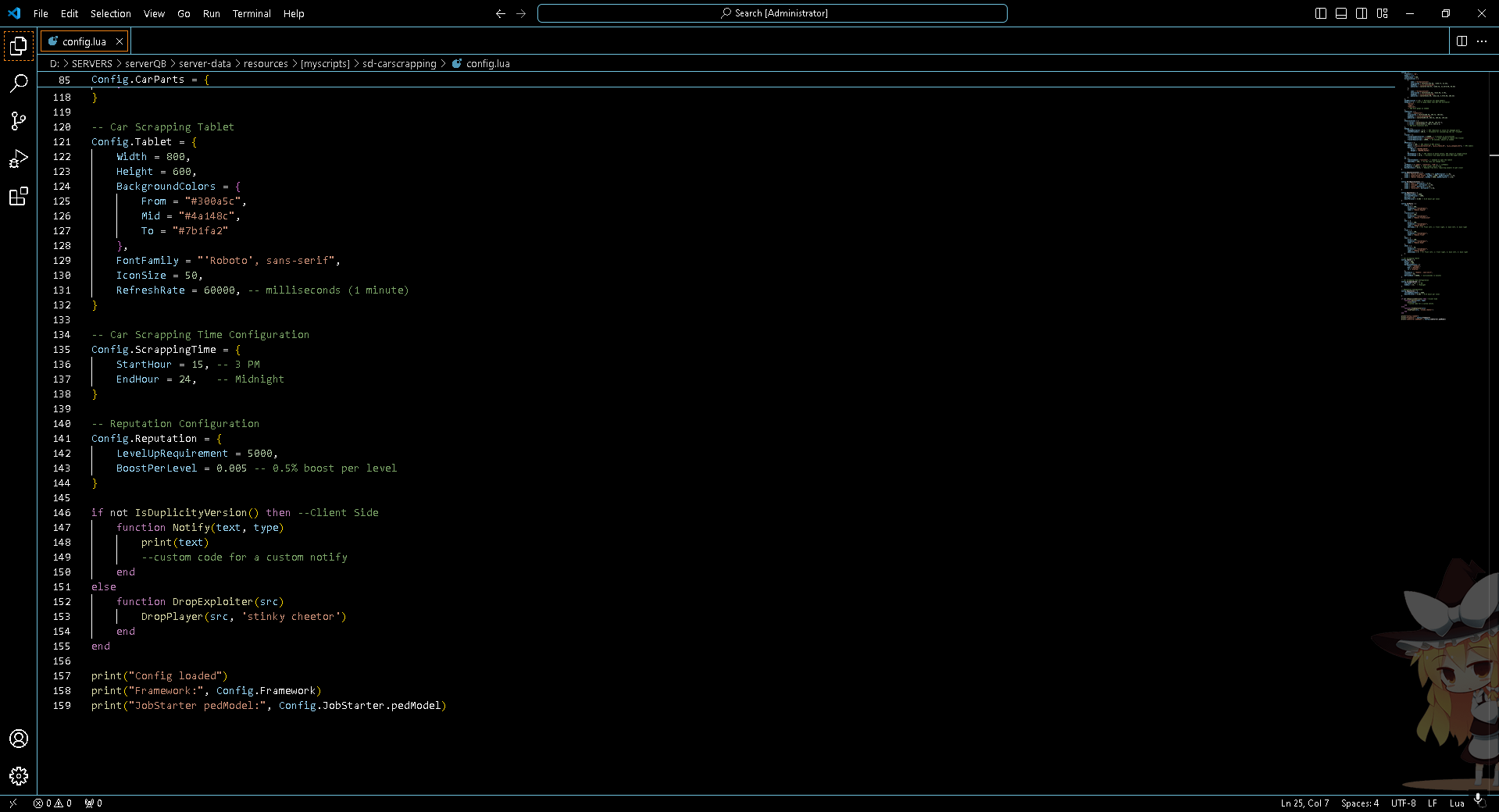Click Spaces: 4 indentation setting
Image resolution: width=1499 pixels, height=812 pixels.
[1359, 803]
